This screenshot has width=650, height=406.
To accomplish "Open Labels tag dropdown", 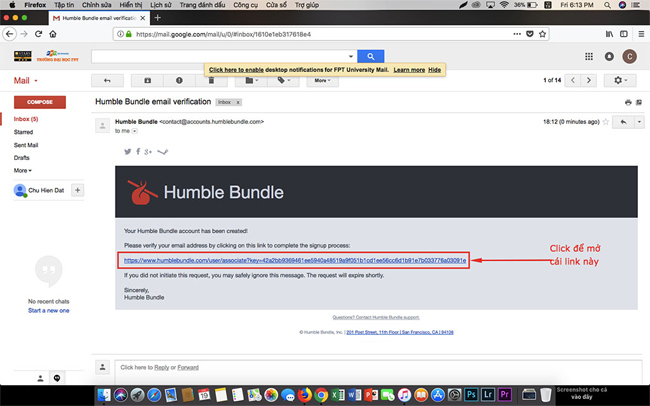I will pyautogui.click(x=283, y=80).
